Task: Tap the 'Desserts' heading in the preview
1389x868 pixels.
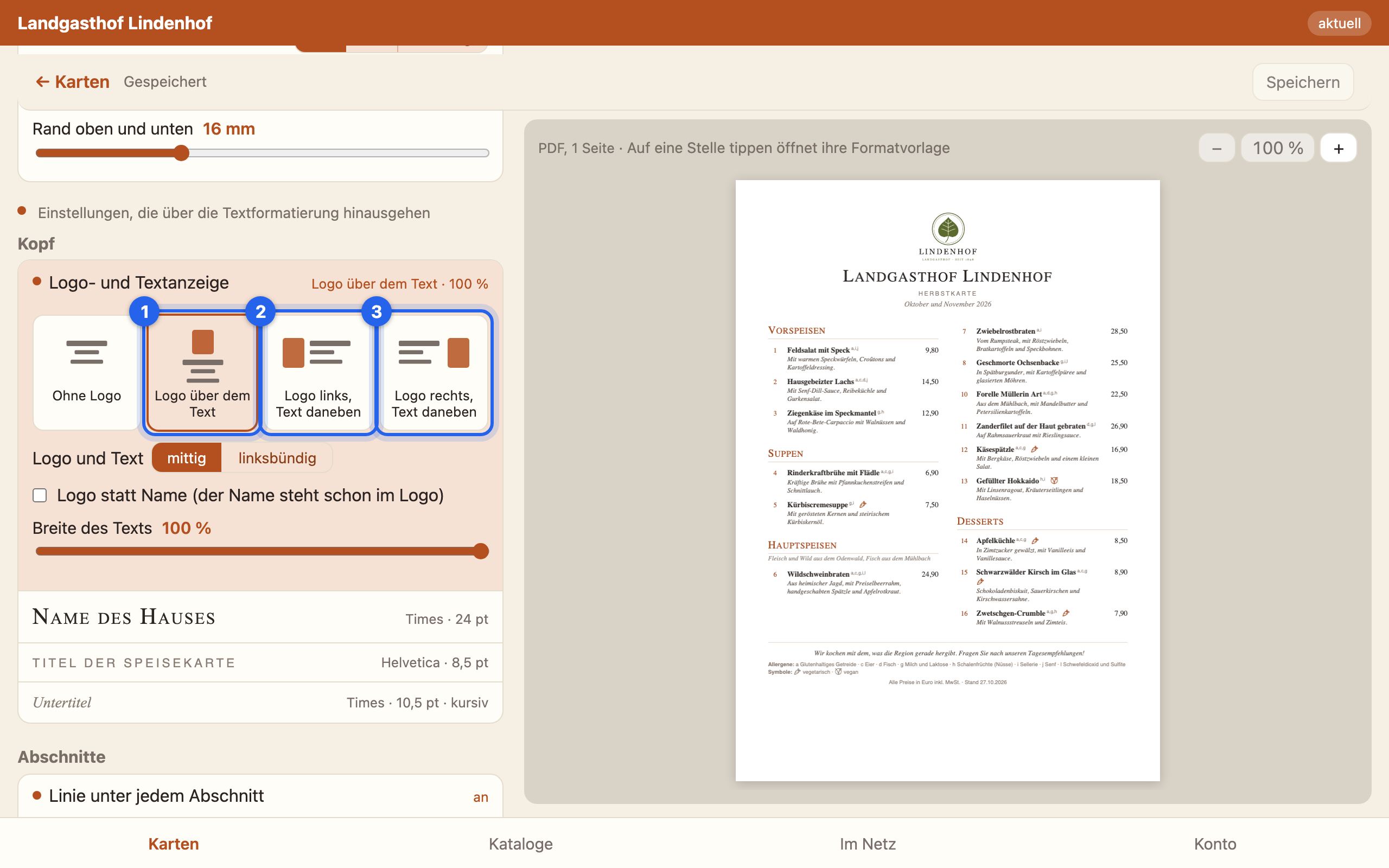Action: pos(980,521)
